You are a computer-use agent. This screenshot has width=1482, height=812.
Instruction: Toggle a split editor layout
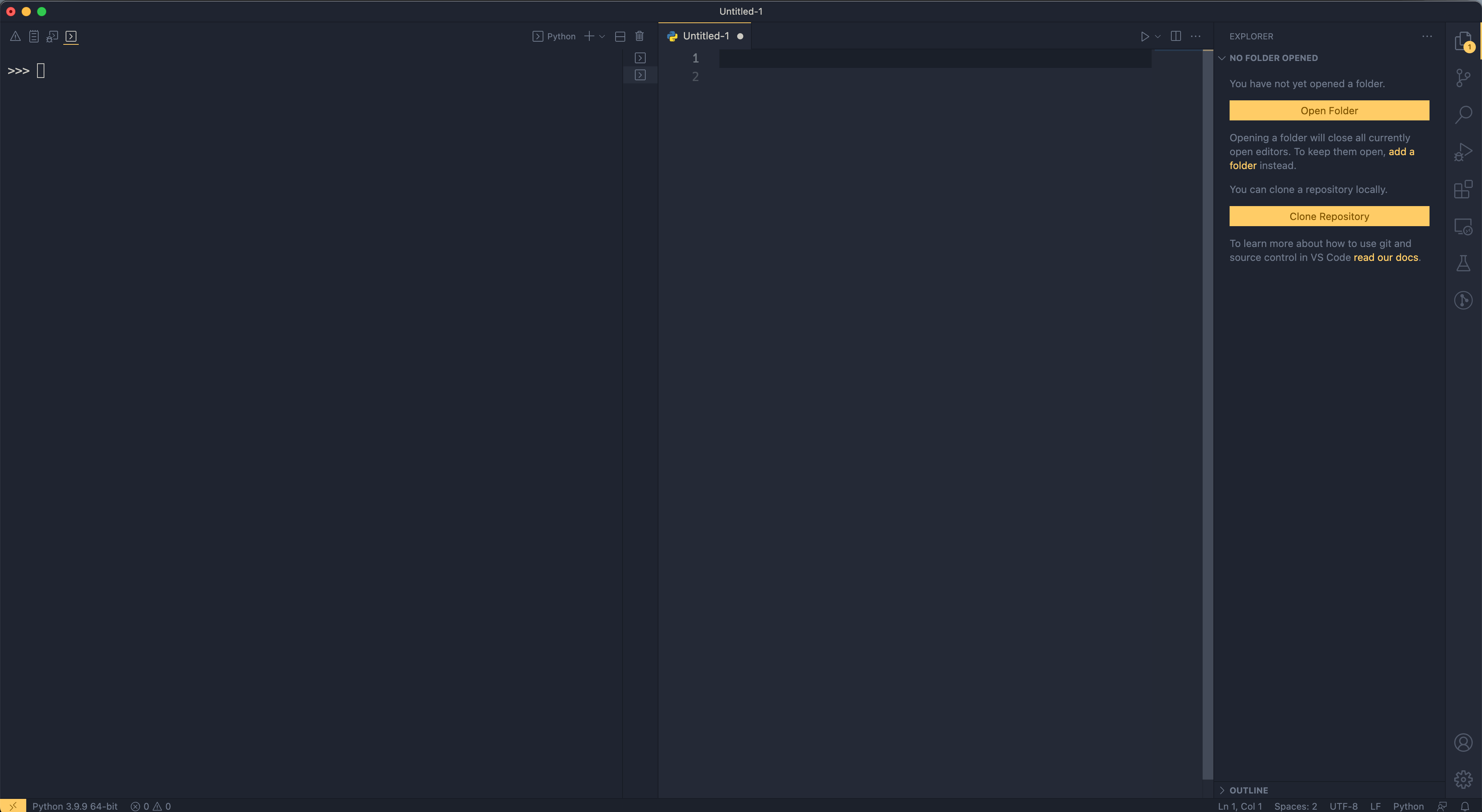click(x=1175, y=36)
